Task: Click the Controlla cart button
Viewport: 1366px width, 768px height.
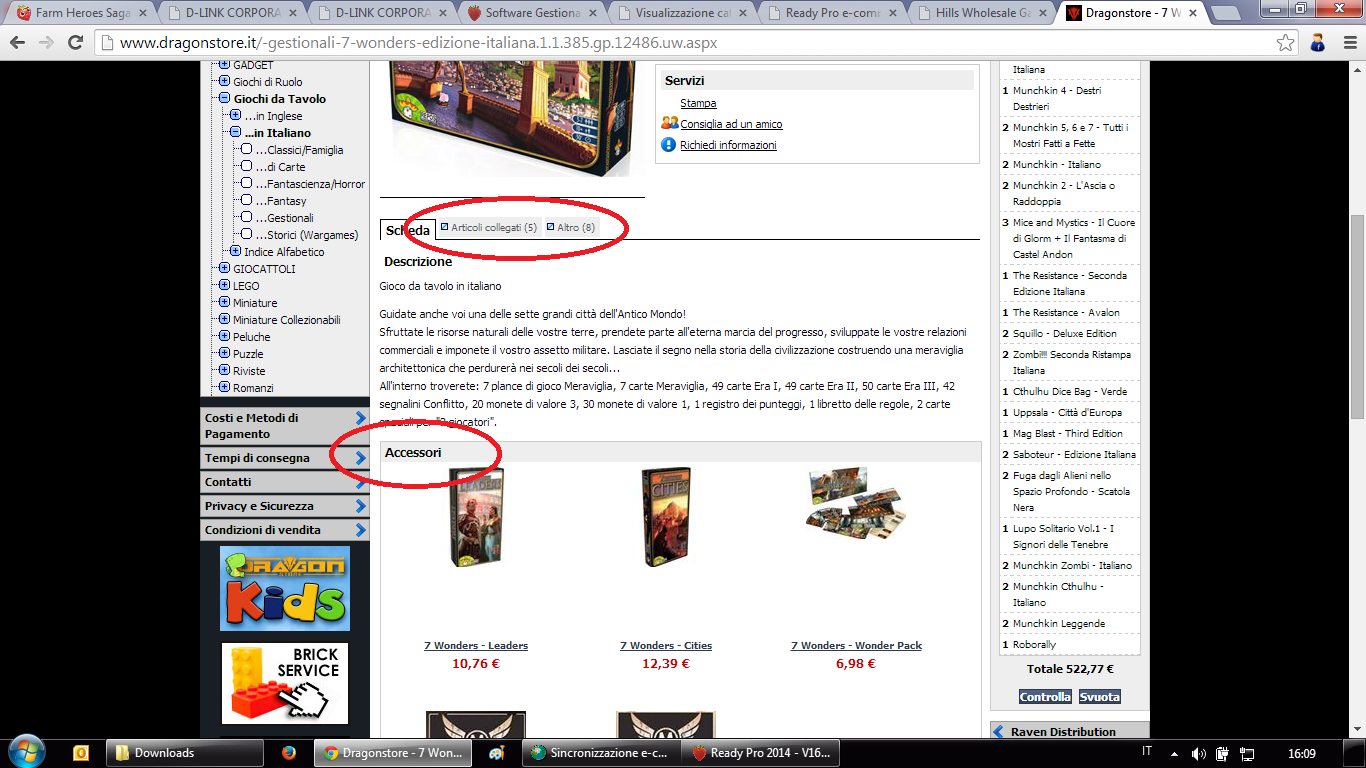Action: 1045,697
